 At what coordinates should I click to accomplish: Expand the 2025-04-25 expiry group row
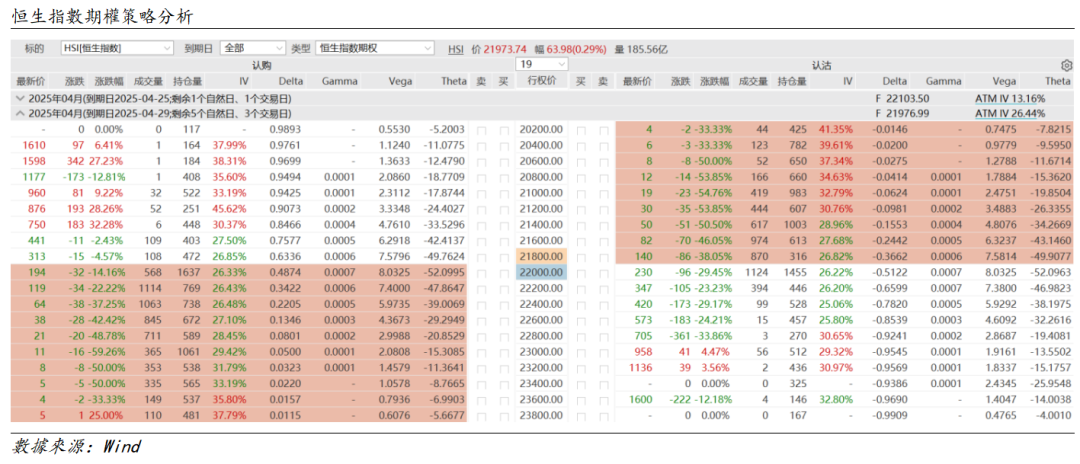19,98
